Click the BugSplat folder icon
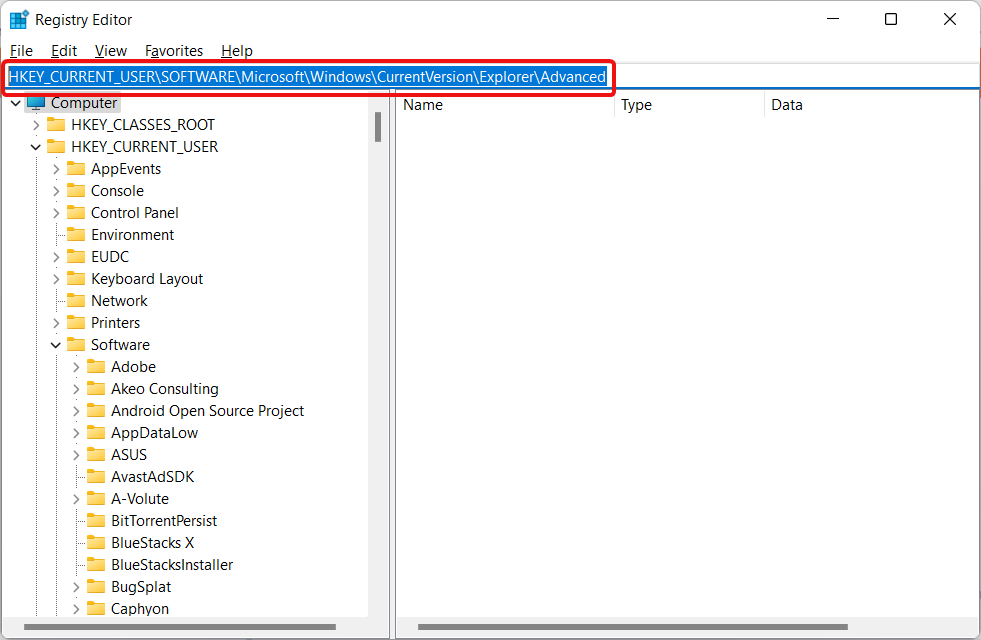This screenshot has height=640, width=981. (x=96, y=586)
